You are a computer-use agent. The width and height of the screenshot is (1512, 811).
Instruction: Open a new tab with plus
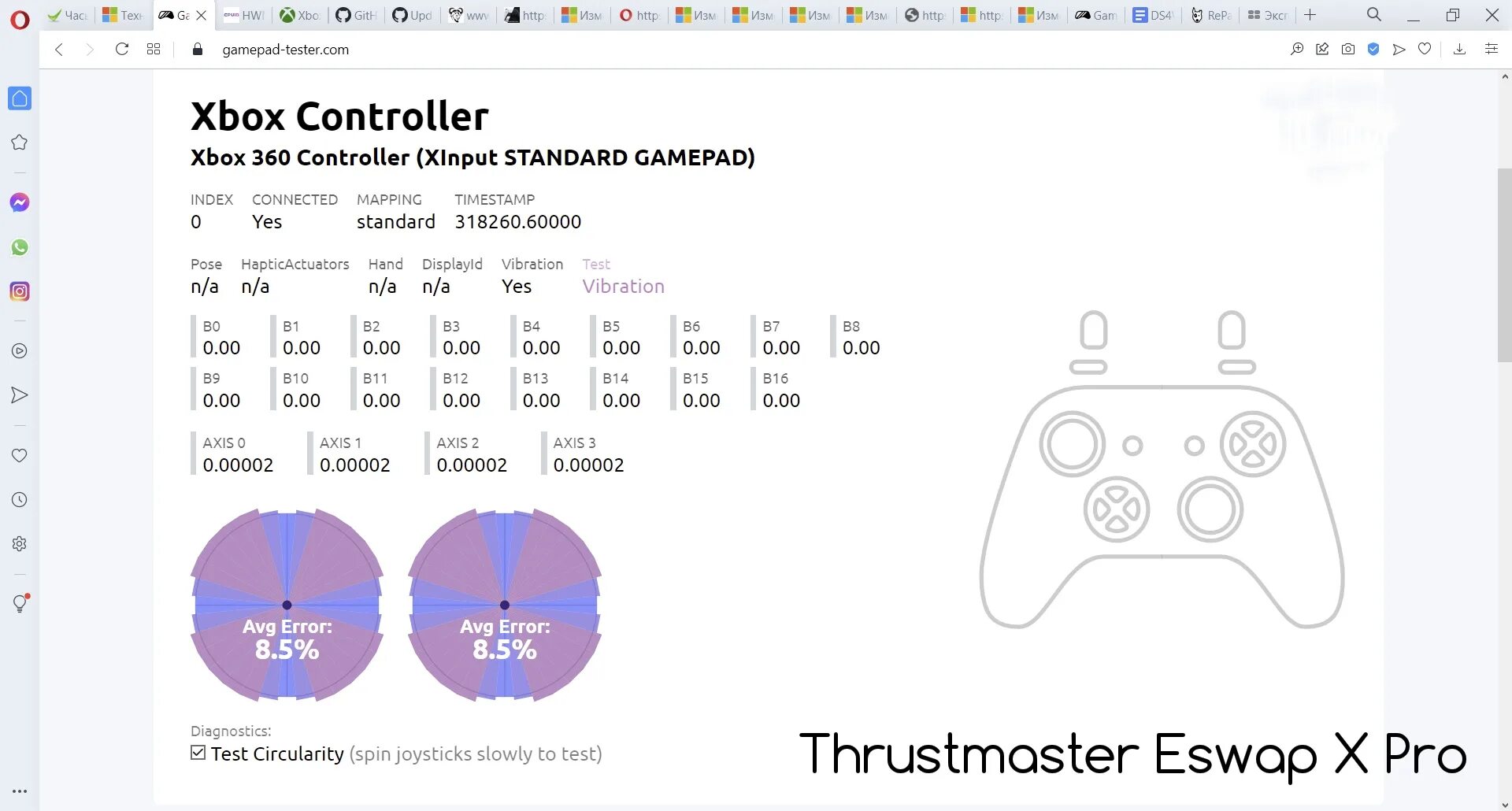pyautogui.click(x=1310, y=15)
